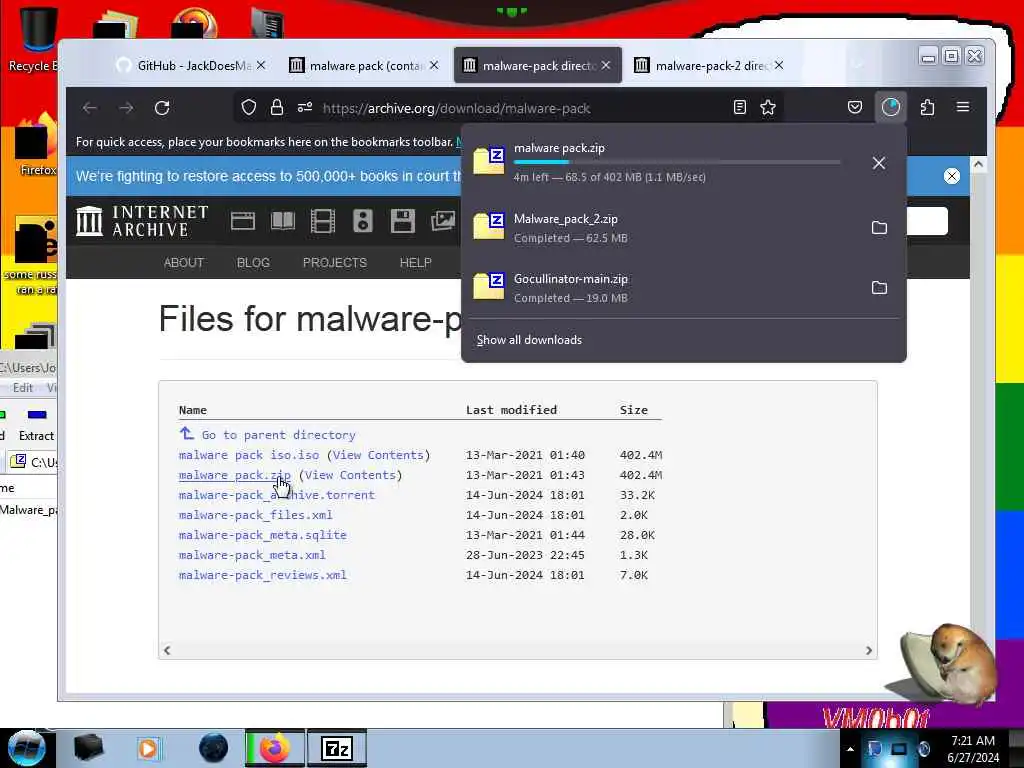Reload the page with the refresh icon
The width and height of the screenshot is (1024, 768).
(x=162, y=108)
